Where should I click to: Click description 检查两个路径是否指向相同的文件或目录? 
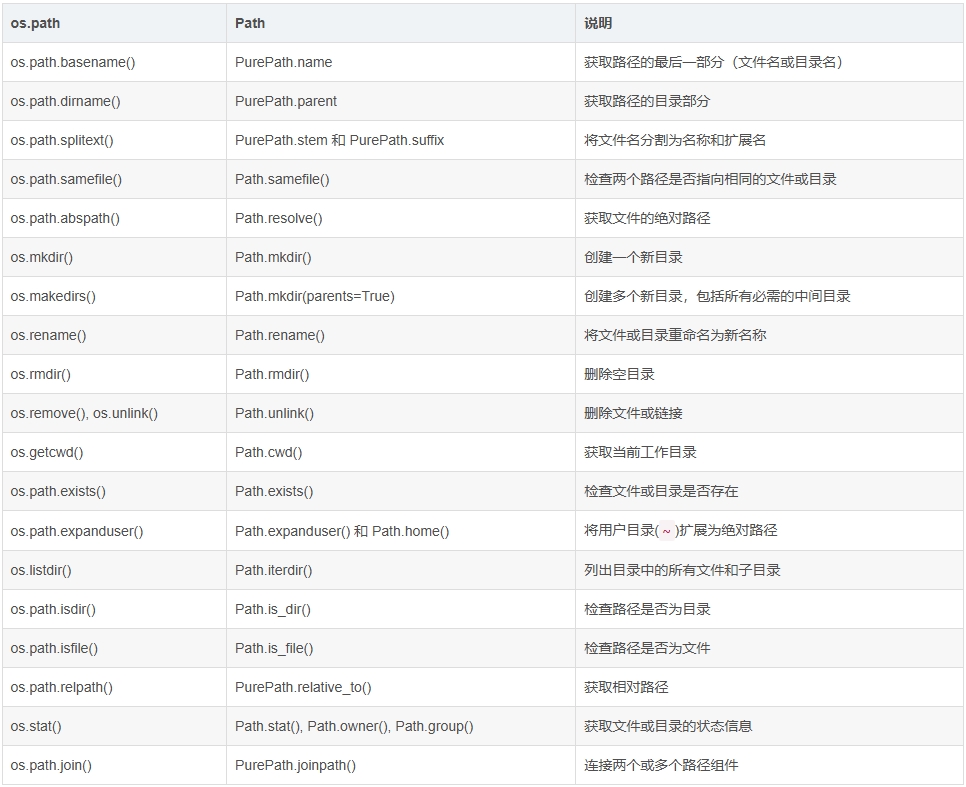(710, 179)
